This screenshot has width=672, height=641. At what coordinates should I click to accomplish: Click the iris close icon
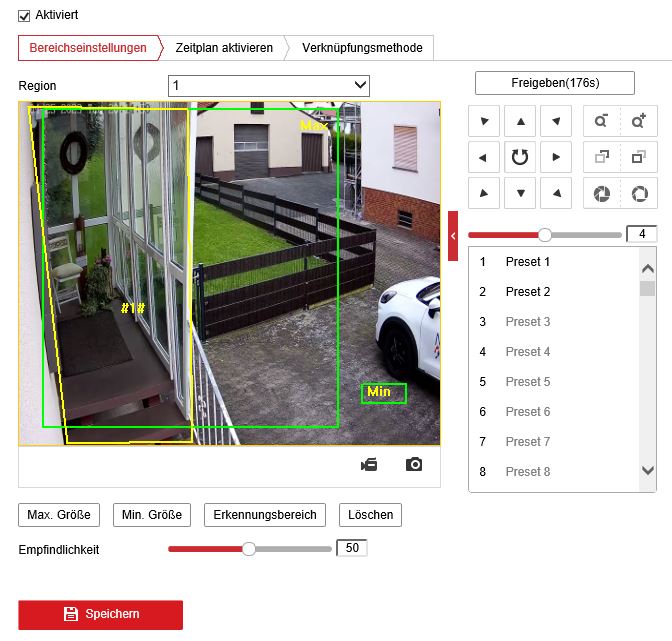(x=601, y=192)
